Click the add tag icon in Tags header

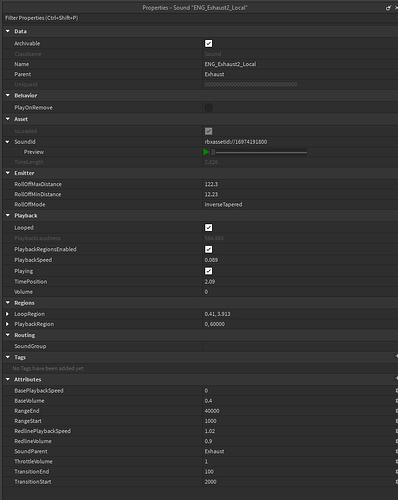pyautogui.click(x=396, y=357)
